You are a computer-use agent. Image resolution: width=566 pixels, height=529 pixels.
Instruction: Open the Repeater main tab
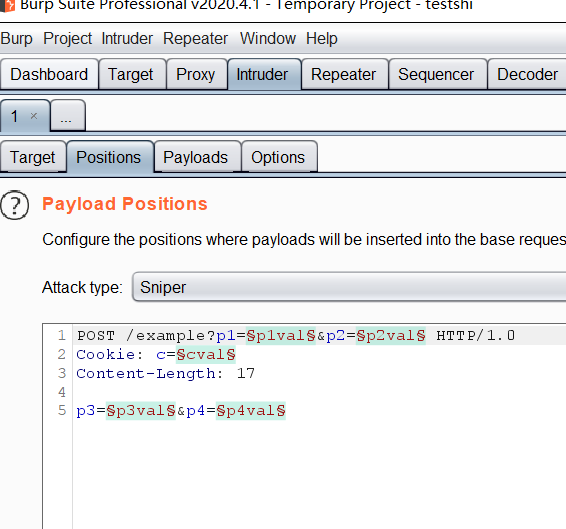(345, 74)
